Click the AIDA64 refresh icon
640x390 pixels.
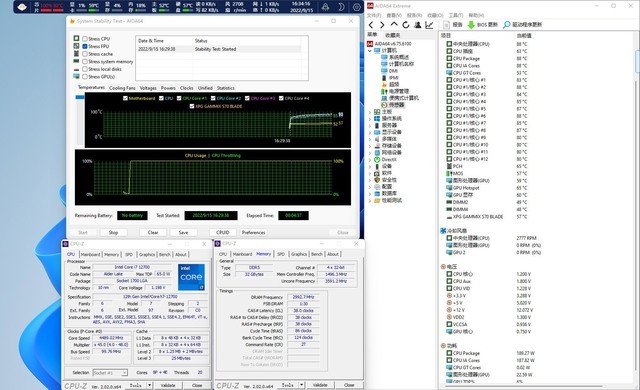click(405, 25)
